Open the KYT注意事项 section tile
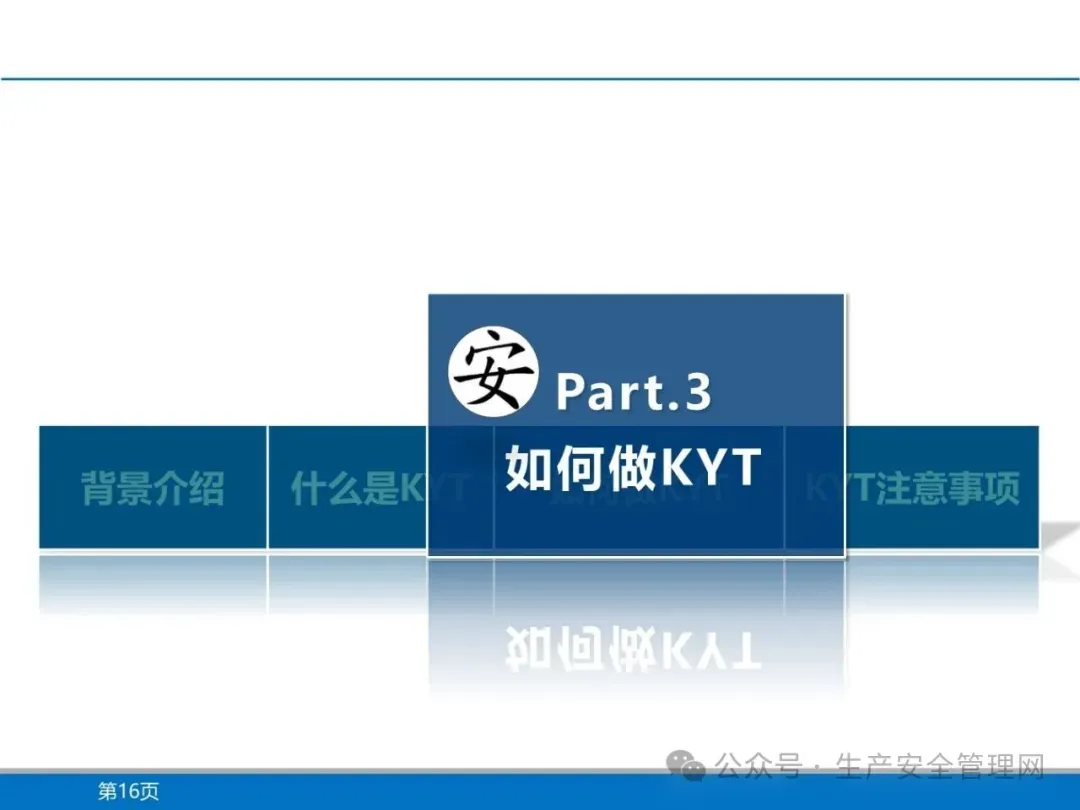 coord(942,488)
